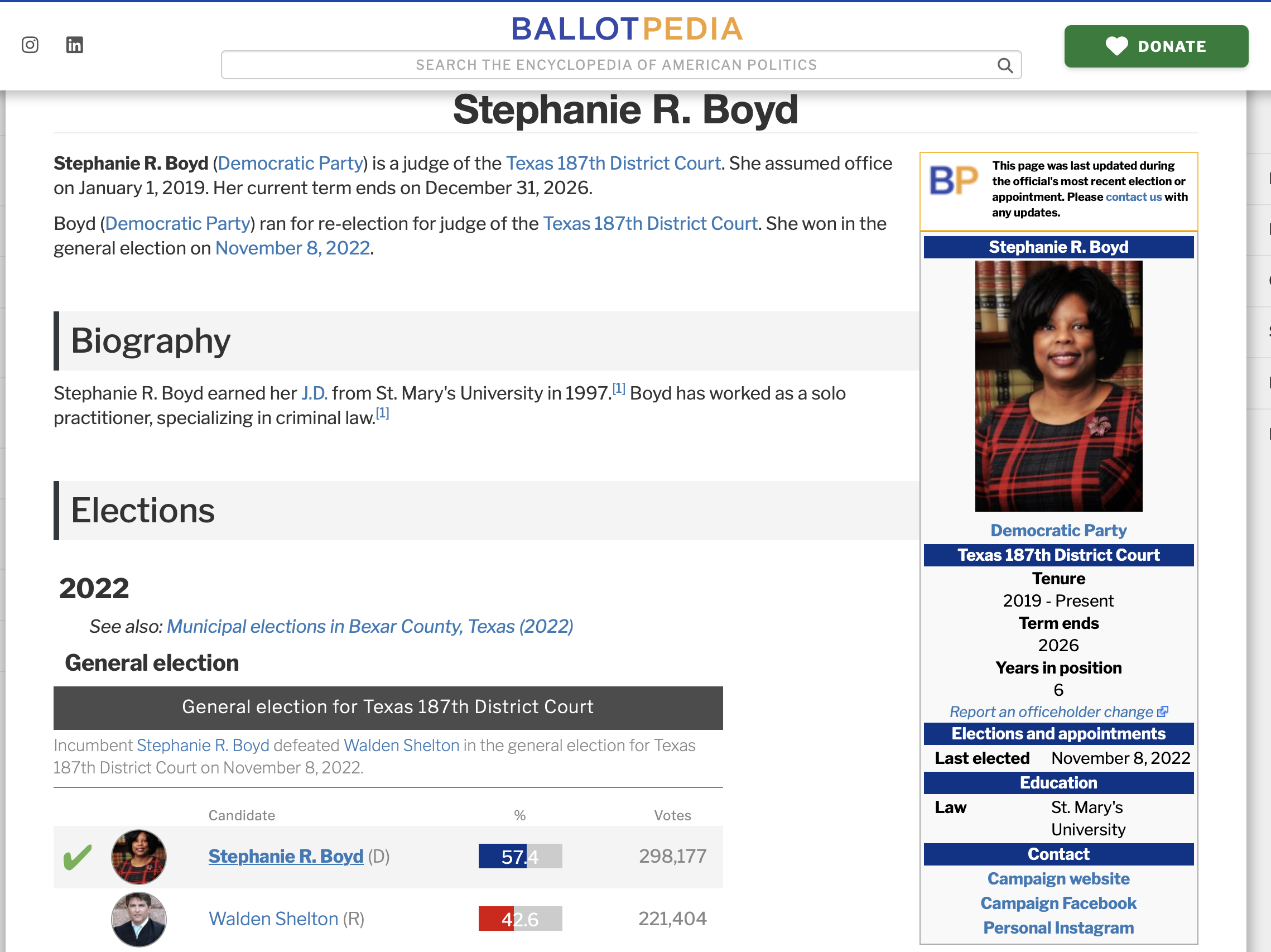The width and height of the screenshot is (1271, 952).
Task: Open the Campaign Facebook link
Action: (x=1058, y=903)
